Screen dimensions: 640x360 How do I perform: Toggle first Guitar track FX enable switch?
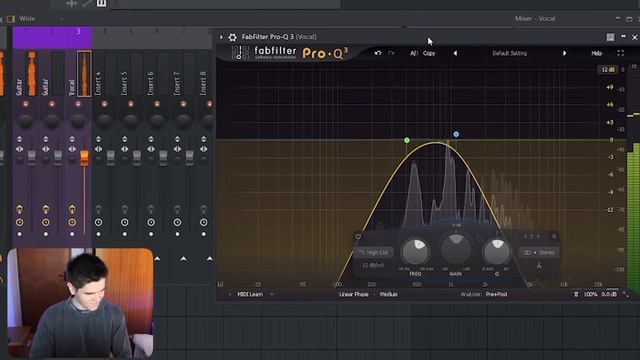20,209
